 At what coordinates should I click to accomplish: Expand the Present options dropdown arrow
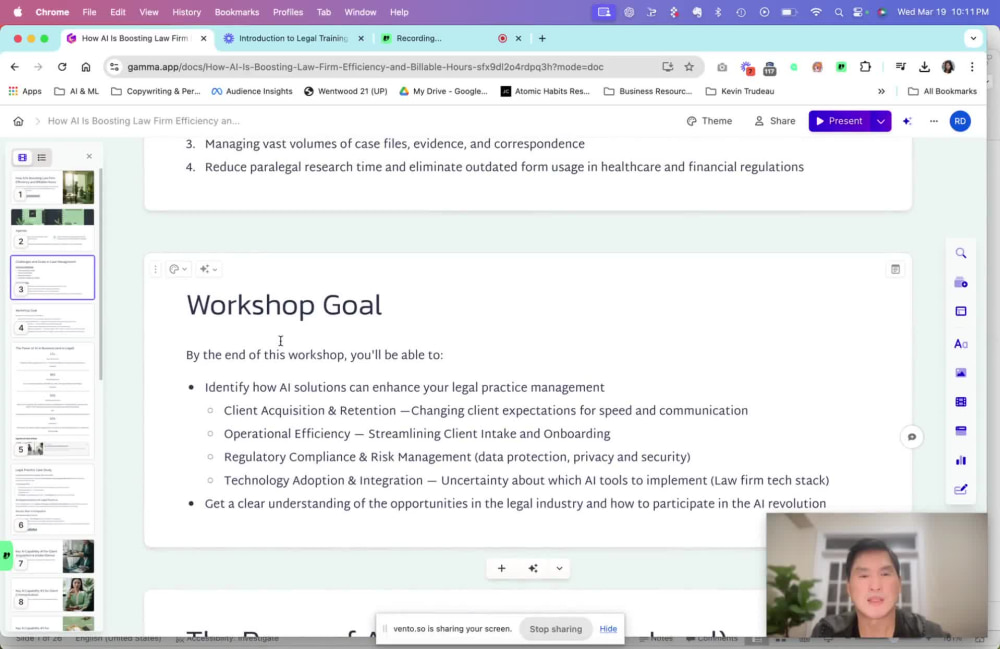click(881, 121)
